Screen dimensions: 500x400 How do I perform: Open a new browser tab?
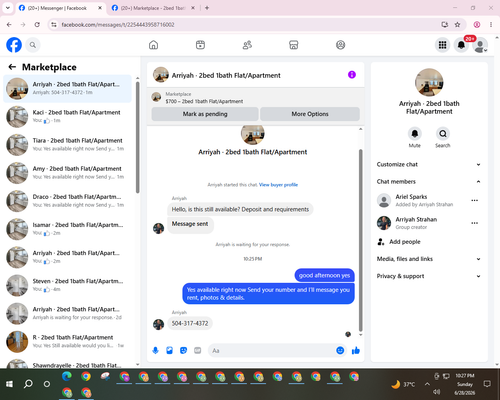click(x=207, y=8)
